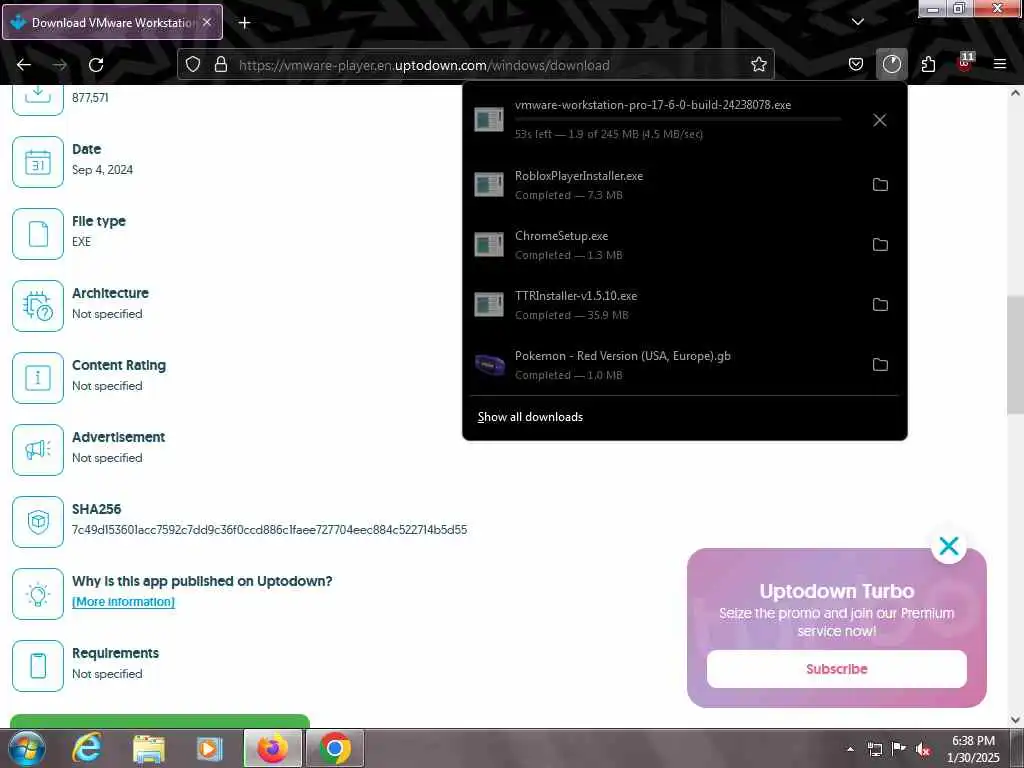This screenshot has width=1024, height=768.
Task: Click the vmware download progress bar
Action: (x=678, y=119)
